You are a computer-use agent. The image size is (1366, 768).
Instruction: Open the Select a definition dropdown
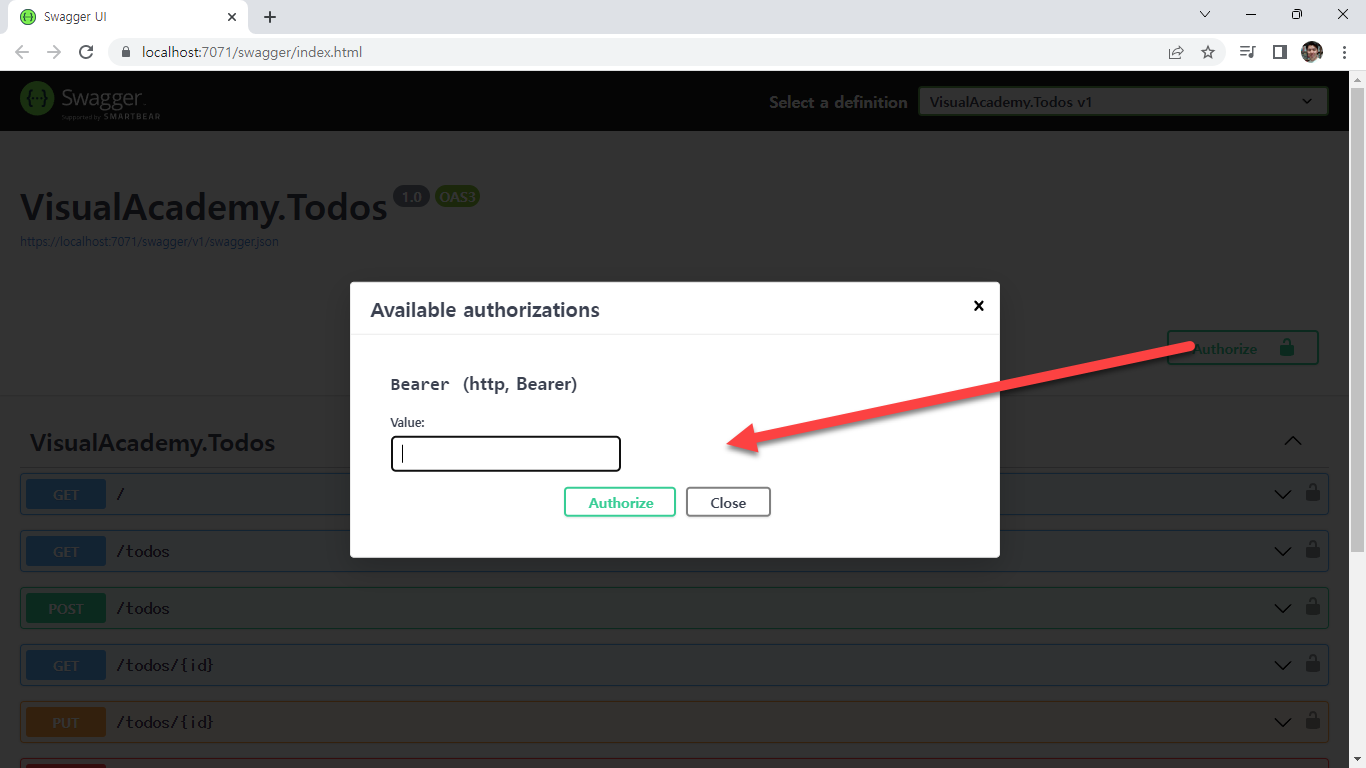tap(1122, 101)
